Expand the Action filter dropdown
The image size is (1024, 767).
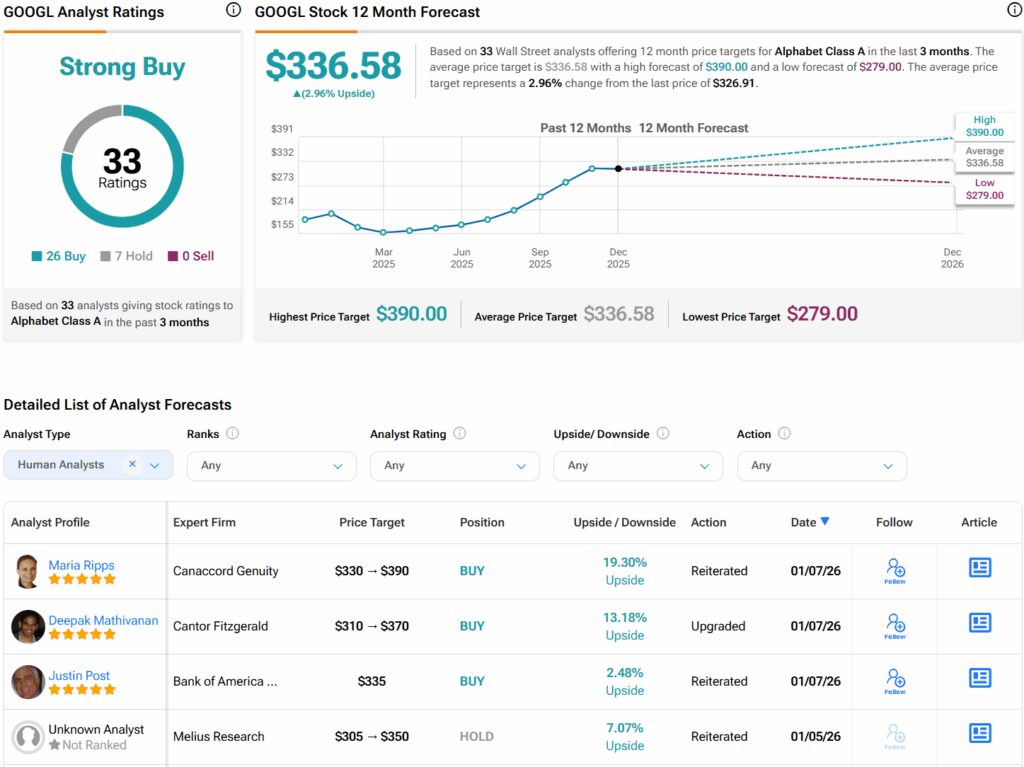click(821, 466)
